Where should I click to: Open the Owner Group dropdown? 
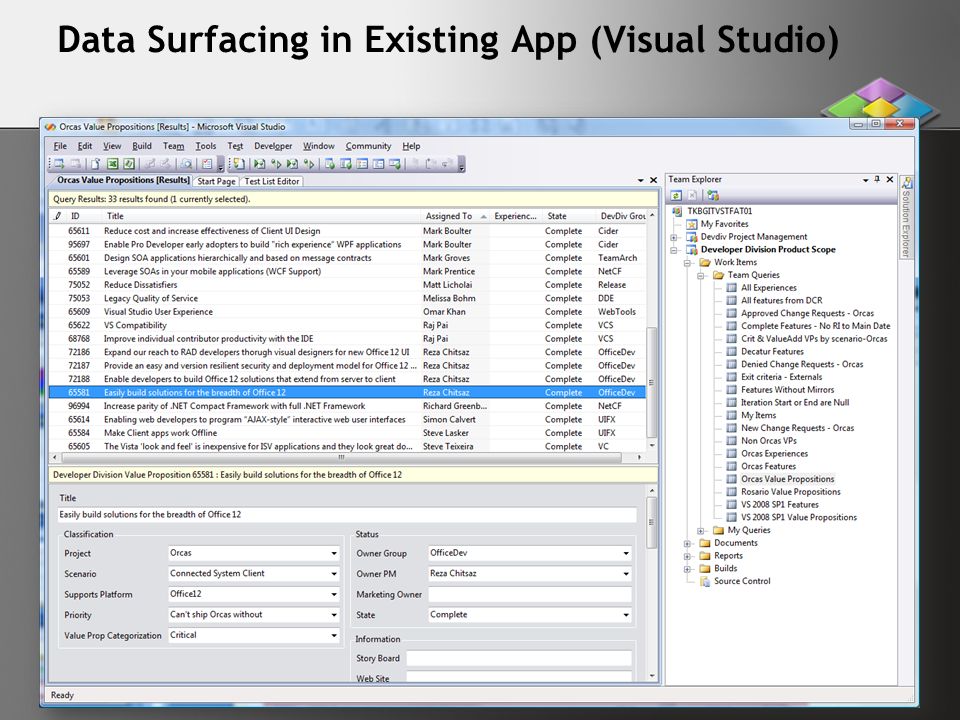[x=626, y=553]
